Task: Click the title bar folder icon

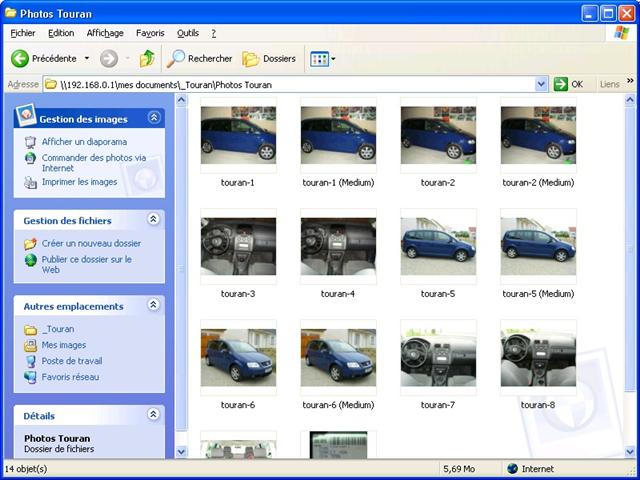Action: 10,13
